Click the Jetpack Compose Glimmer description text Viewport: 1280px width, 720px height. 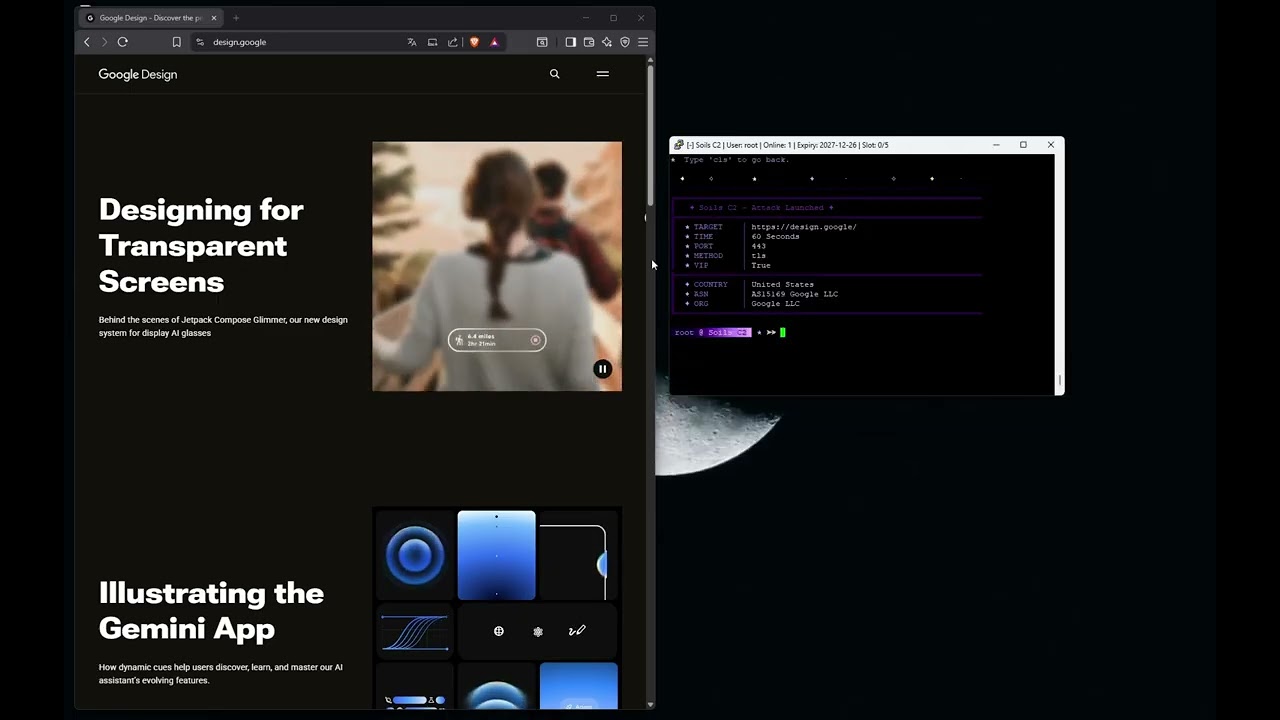(x=223, y=326)
